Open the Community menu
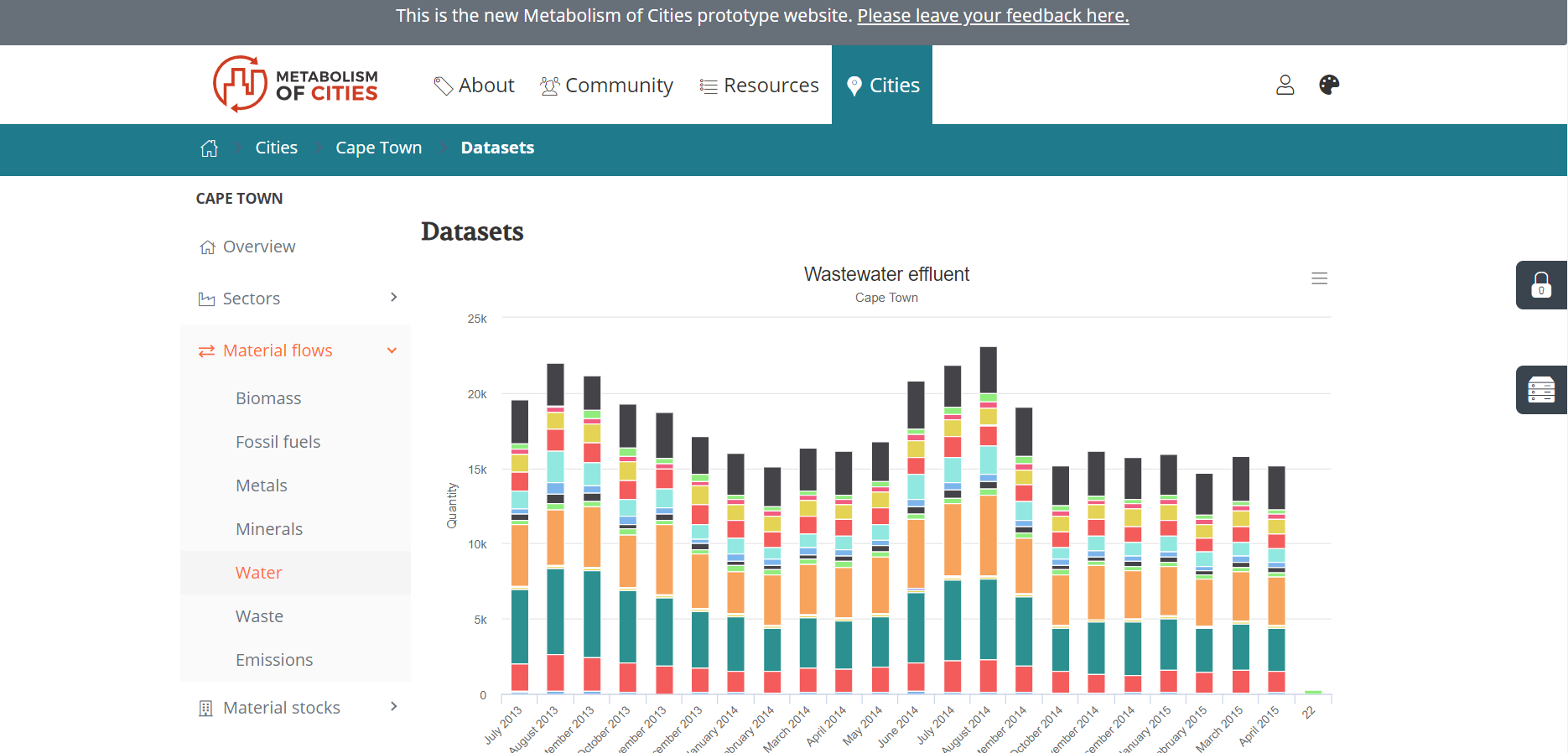Image resolution: width=1568 pixels, height=753 pixels. coord(606,86)
